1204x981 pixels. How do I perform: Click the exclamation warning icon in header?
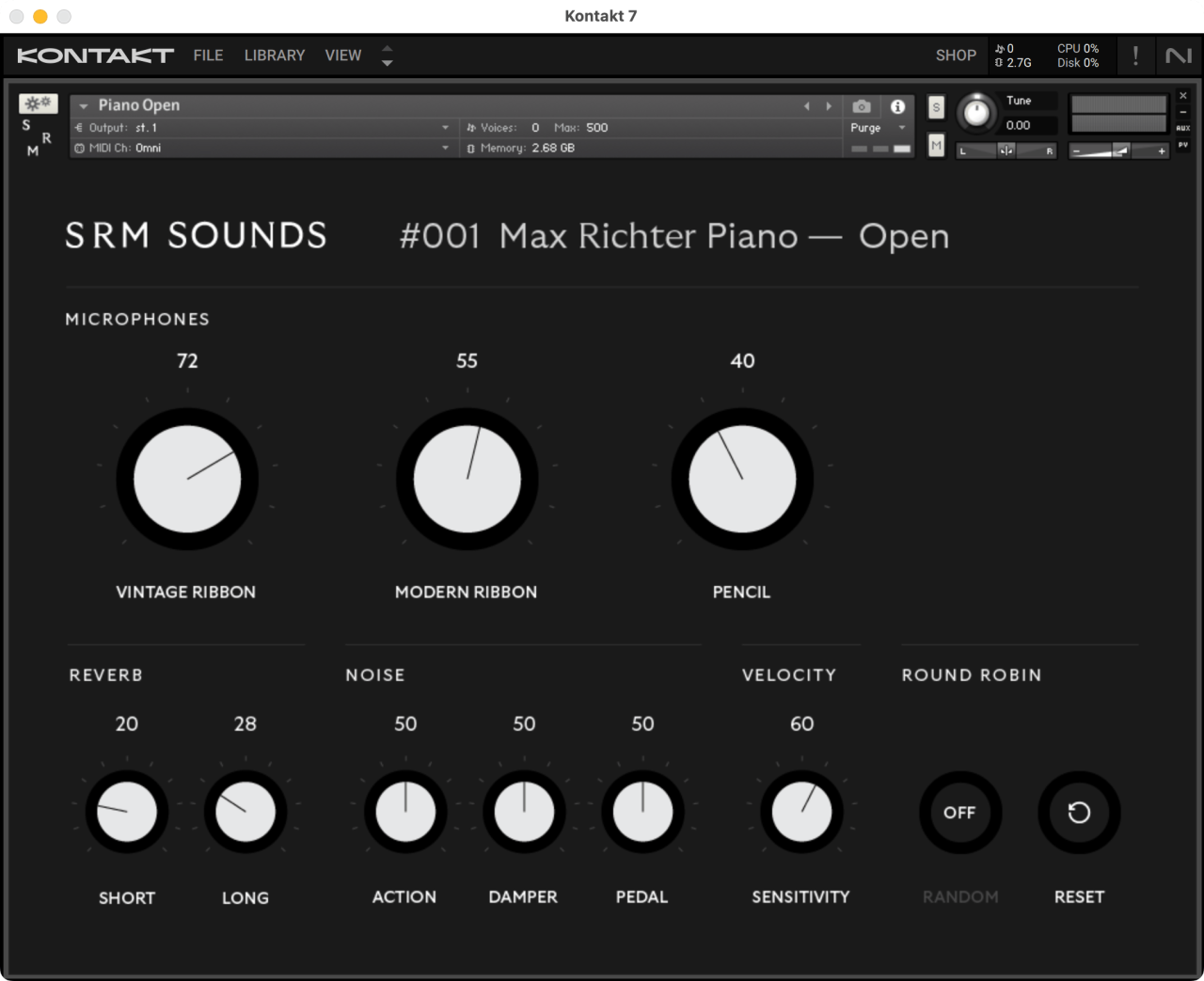pyautogui.click(x=1135, y=55)
